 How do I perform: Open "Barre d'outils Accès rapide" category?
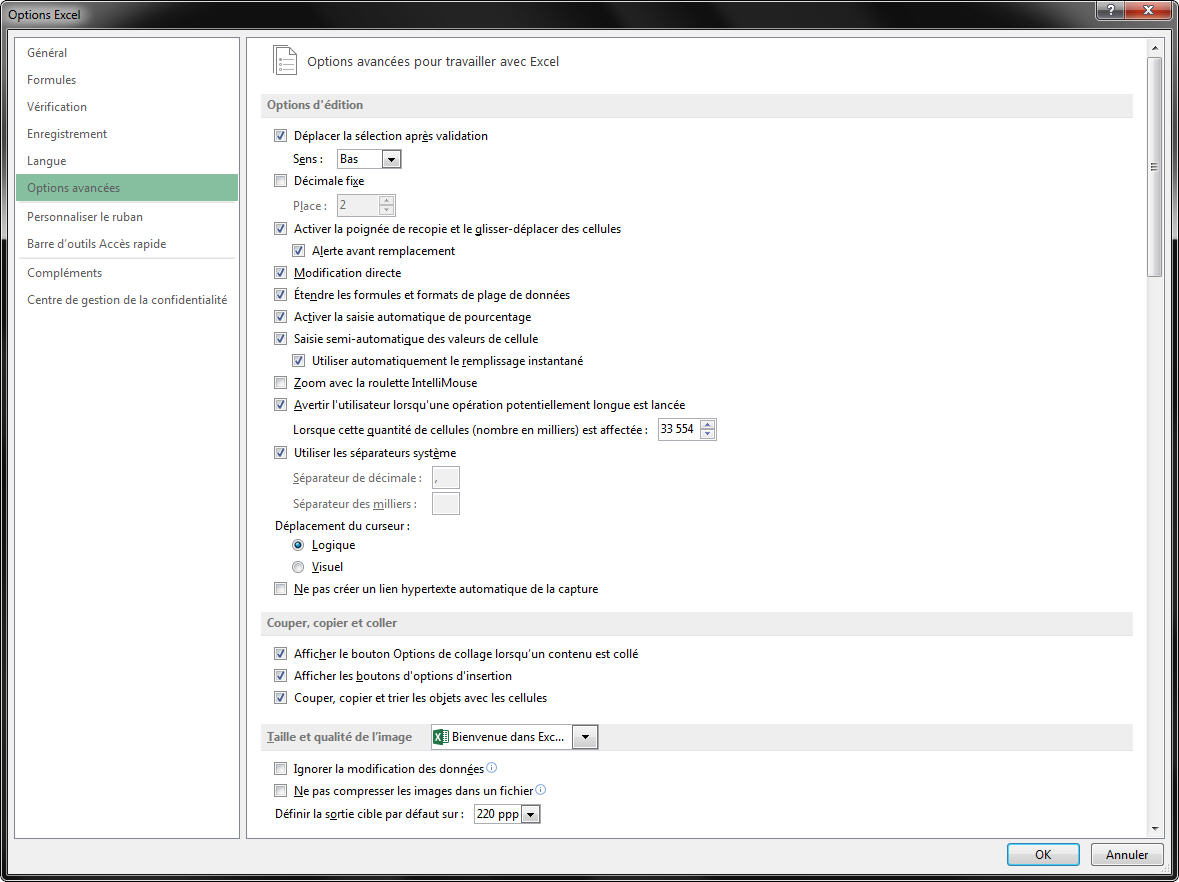tap(126, 244)
